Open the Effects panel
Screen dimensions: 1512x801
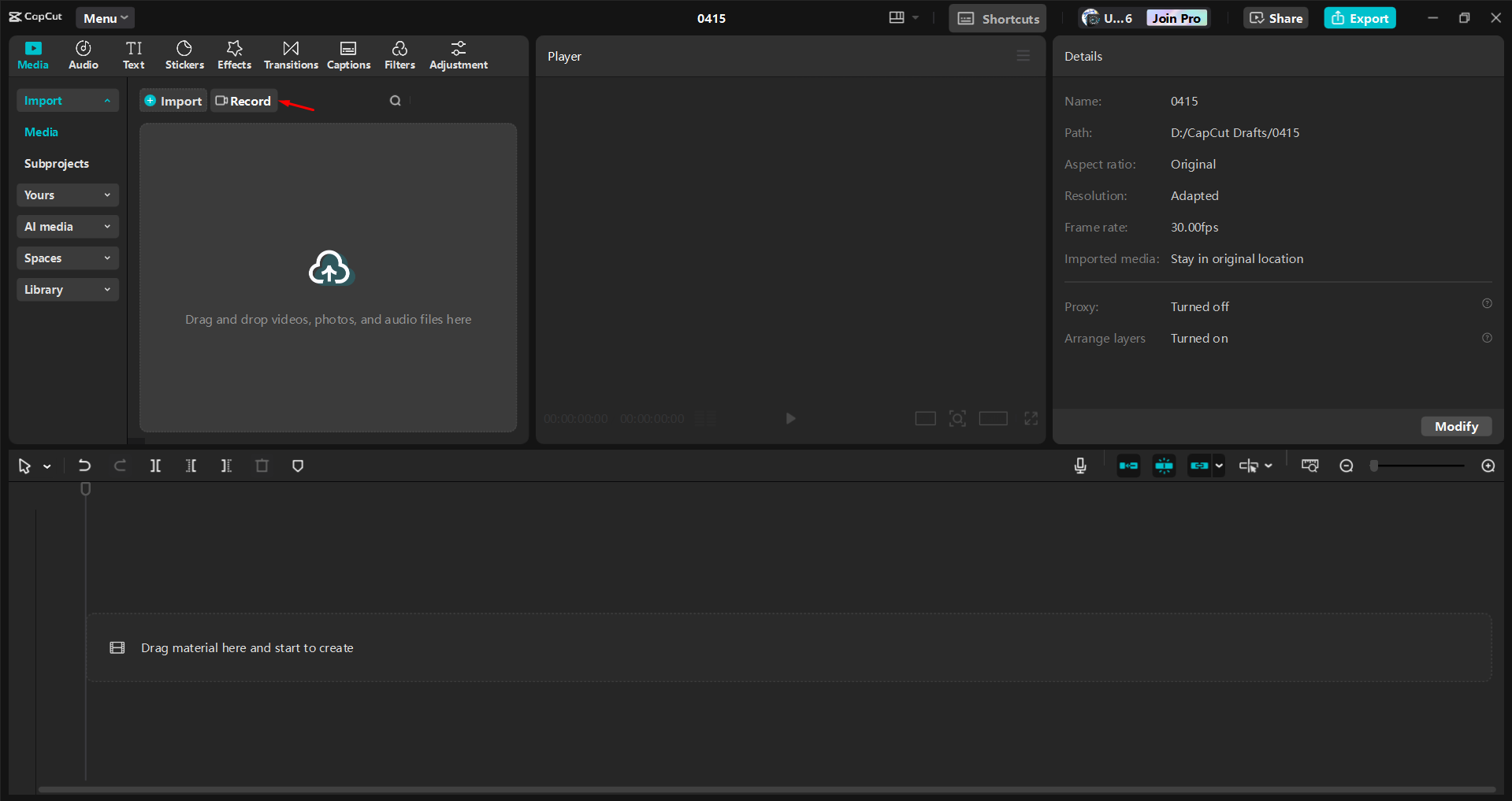pyautogui.click(x=234, y=54)
